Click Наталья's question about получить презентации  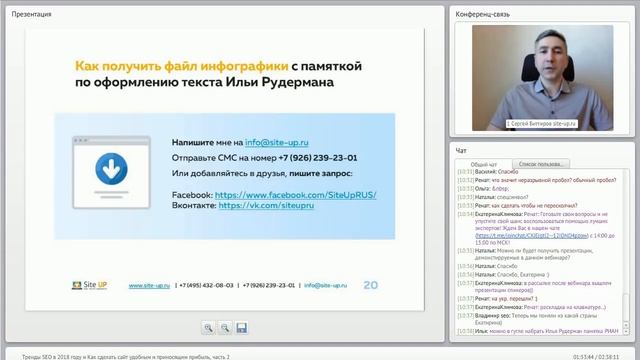pos(525,254)
